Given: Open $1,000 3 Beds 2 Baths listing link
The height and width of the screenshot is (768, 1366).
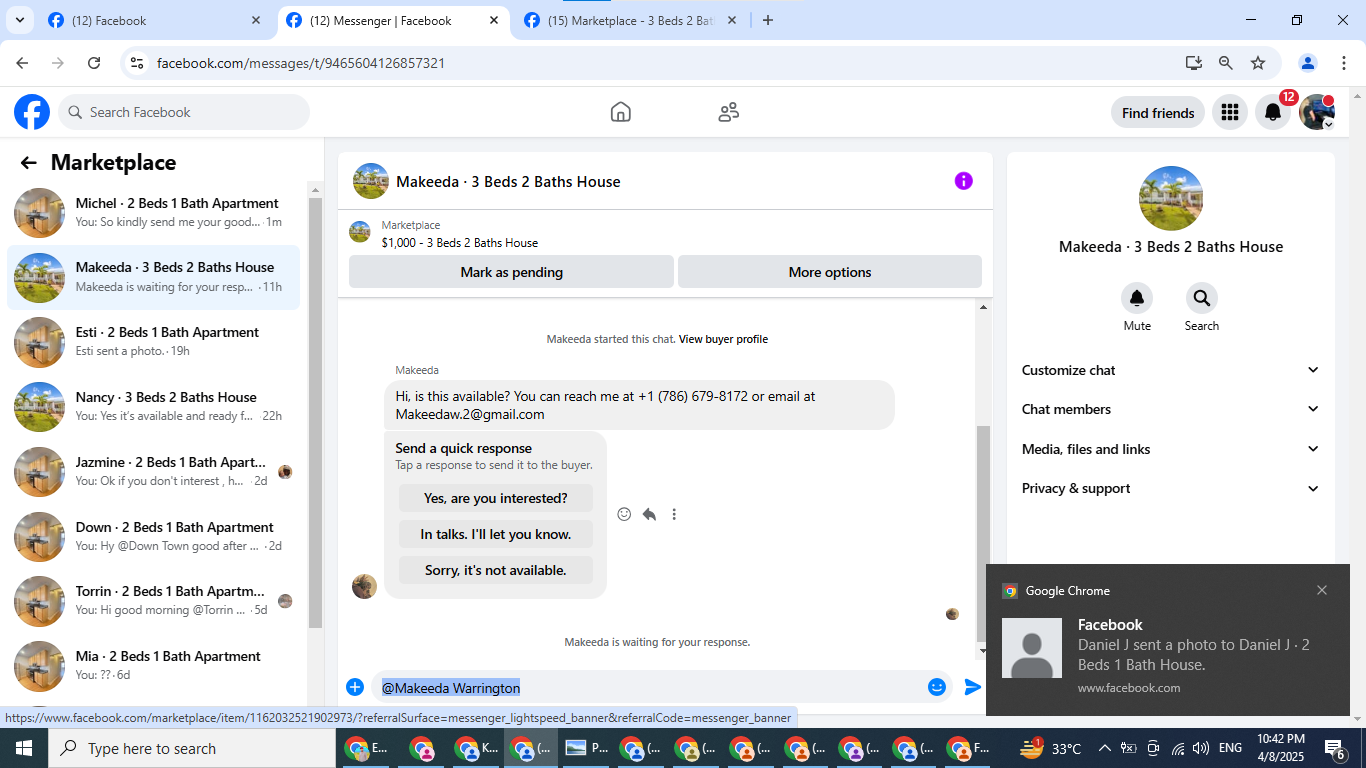Looking at the screenshot, I should (x=460, y=243).
